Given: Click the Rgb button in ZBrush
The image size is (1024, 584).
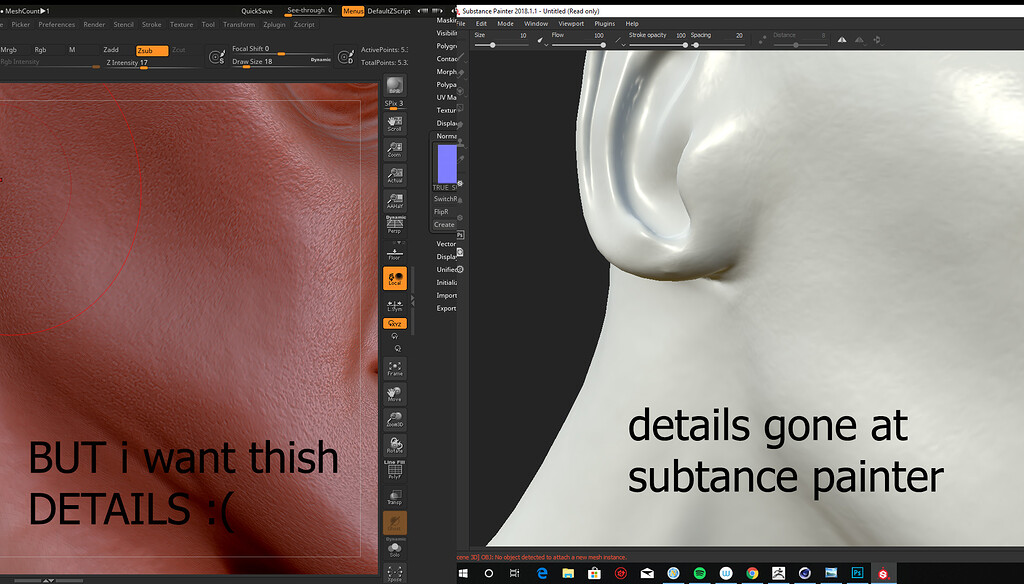Looking at the screenshot, I should pos(40,50).
